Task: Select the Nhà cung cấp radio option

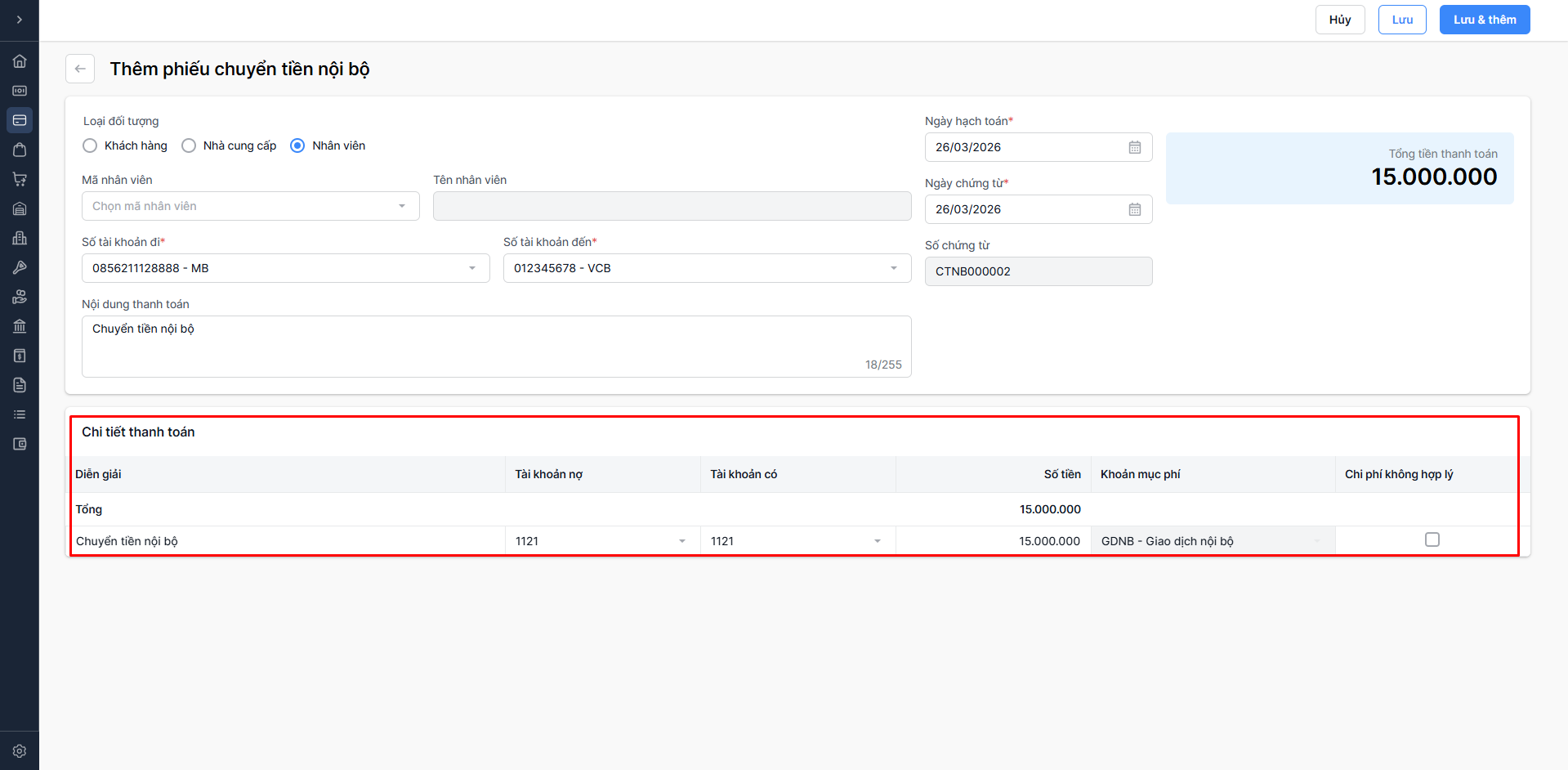Action: 189,145
